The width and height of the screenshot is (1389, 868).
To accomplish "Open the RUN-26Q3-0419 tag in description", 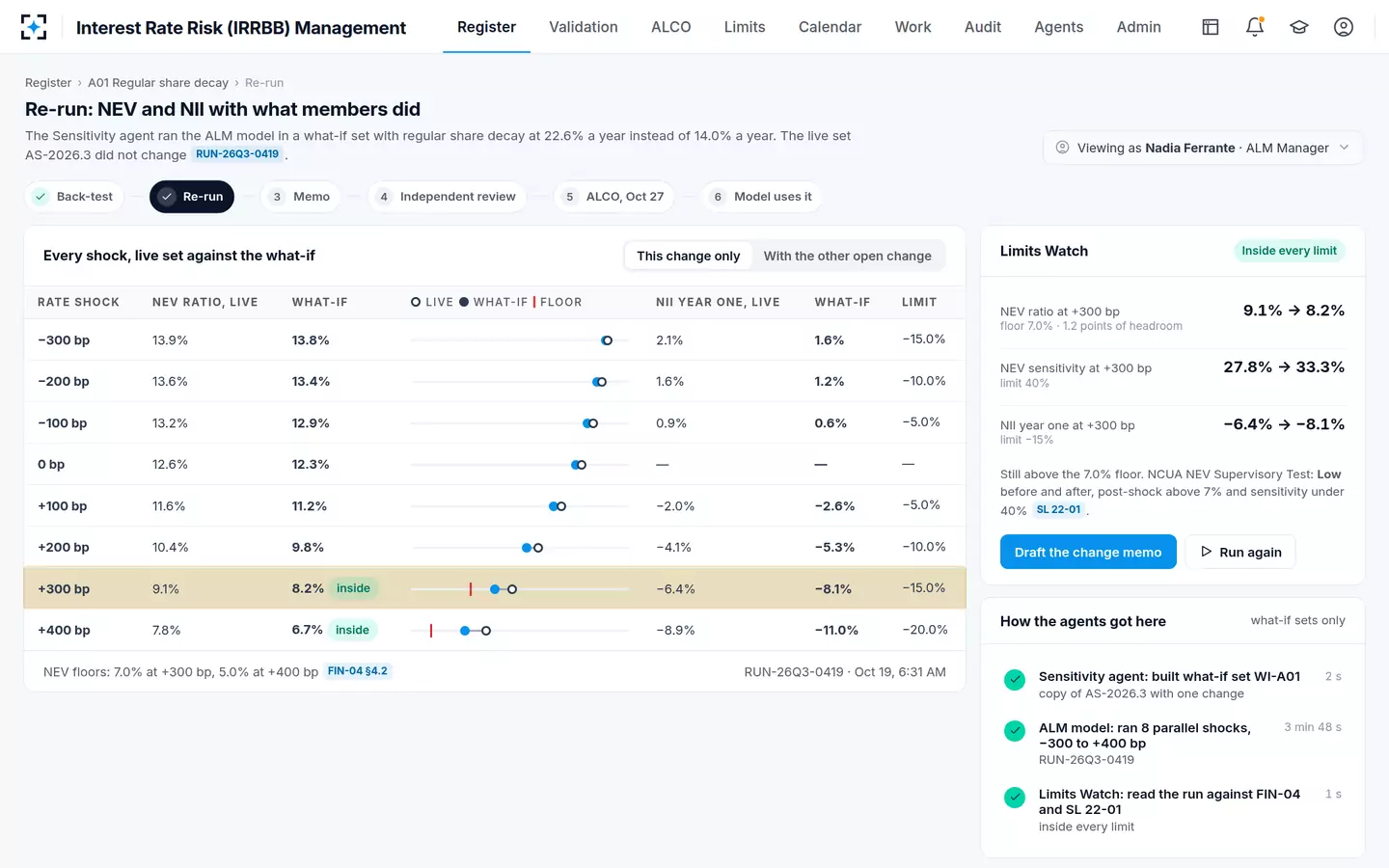I will click(237, 154).
